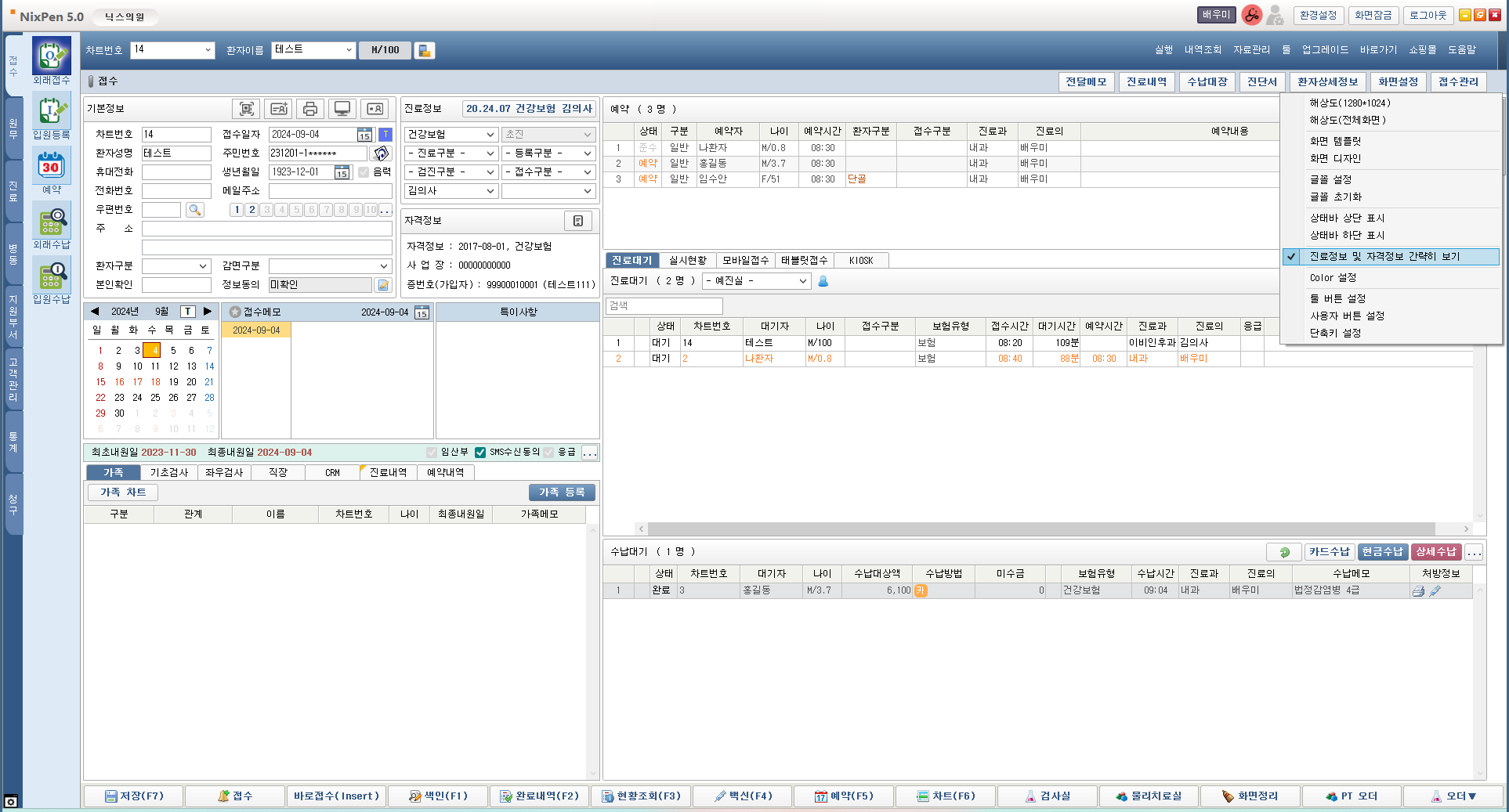Click the 휴대전화 input field
This screenshot has width=1509, height=812.
pos(176,172)
